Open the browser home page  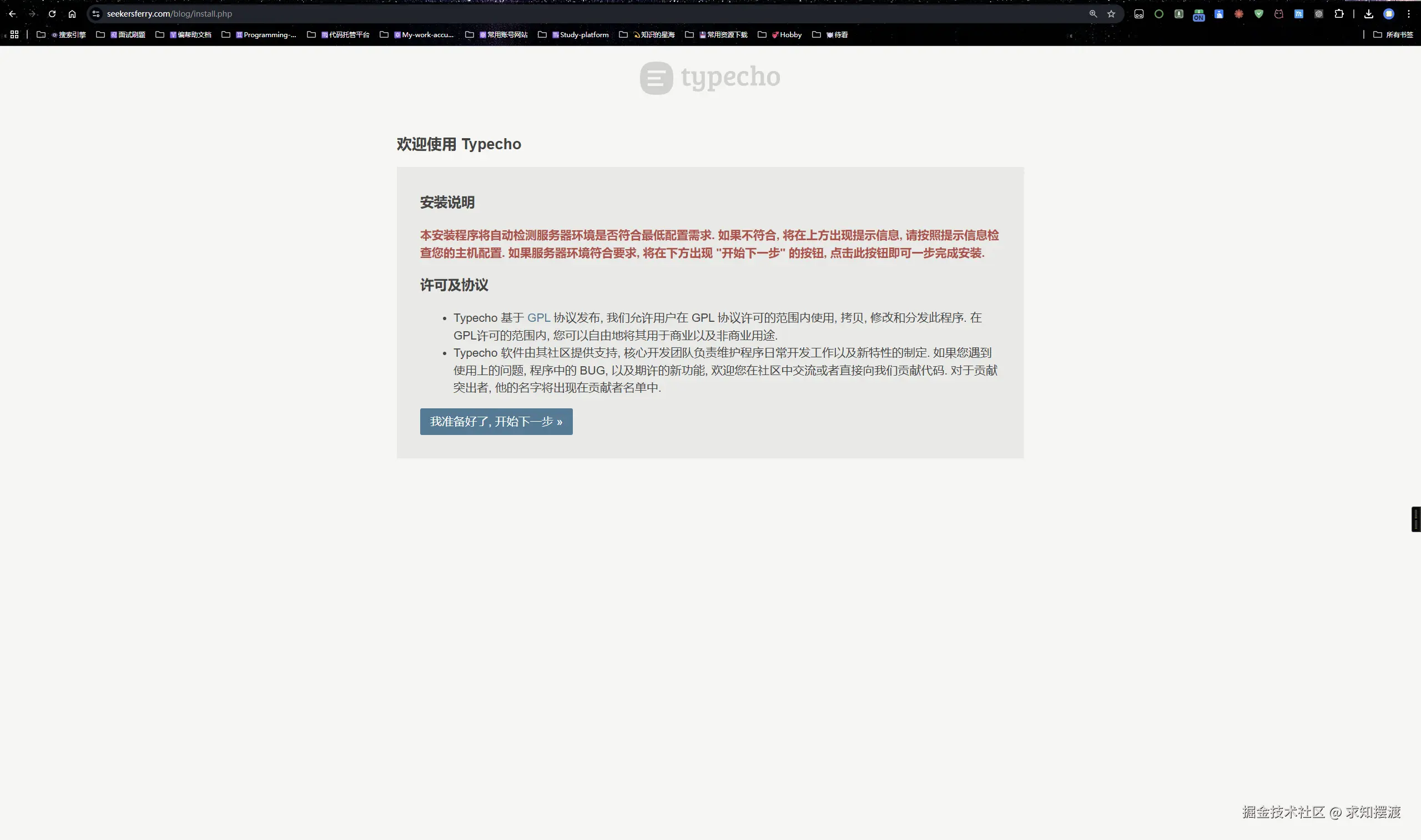(72, 13)
